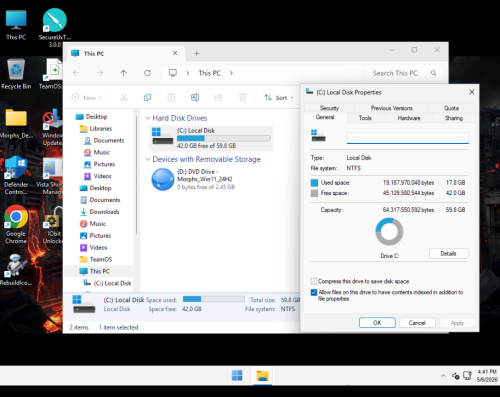Switch to the Security tab
This screenshot has height=397, width=500.
pos(329,108)
